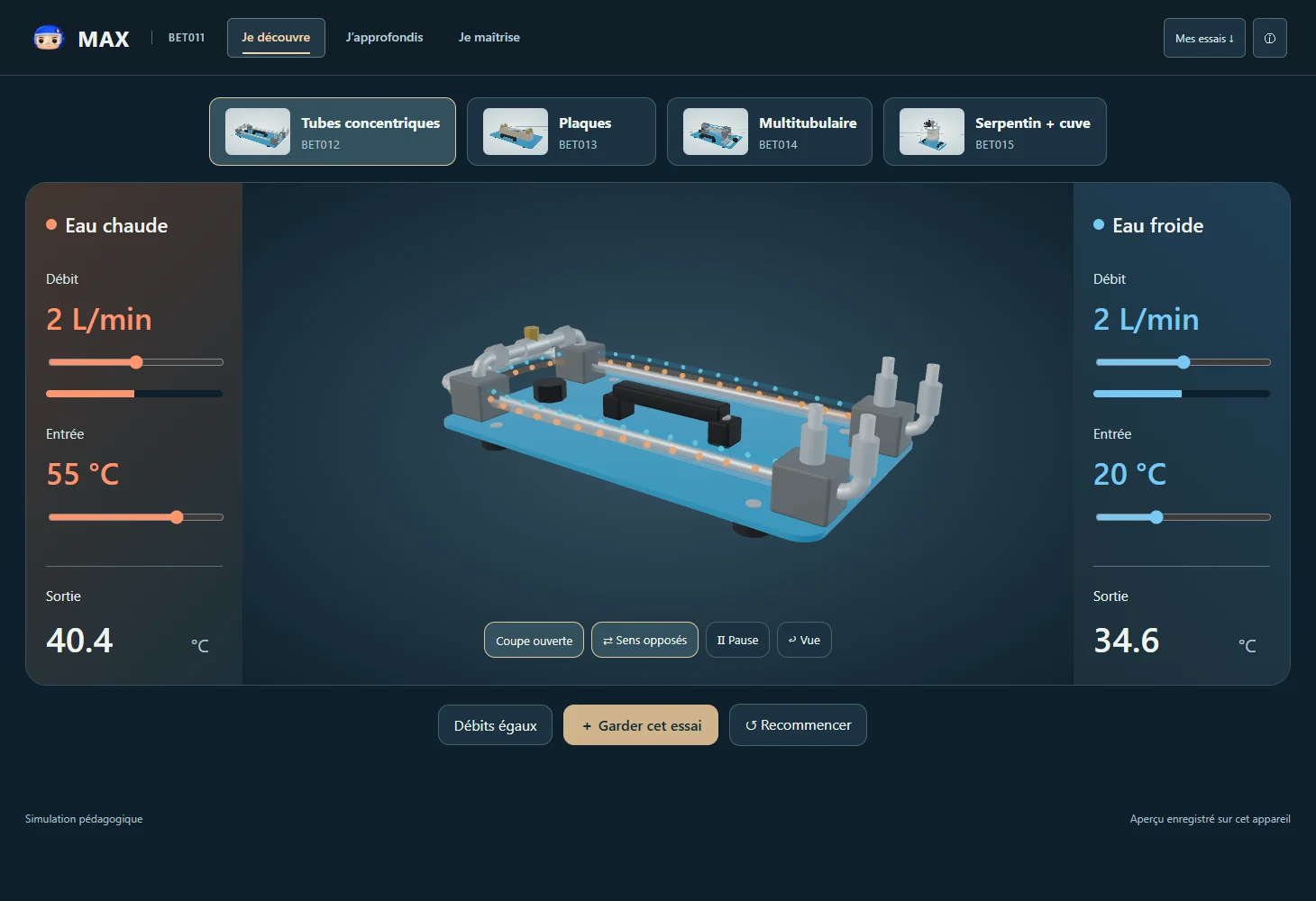Click cold inlet value 20 °C
Screen dimensions: 1316x901
(1130, 475)
